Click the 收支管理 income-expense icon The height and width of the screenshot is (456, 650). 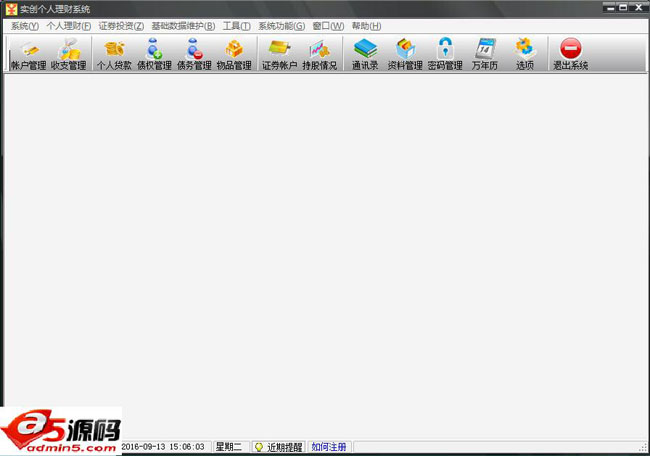click(x=69, y=54)
